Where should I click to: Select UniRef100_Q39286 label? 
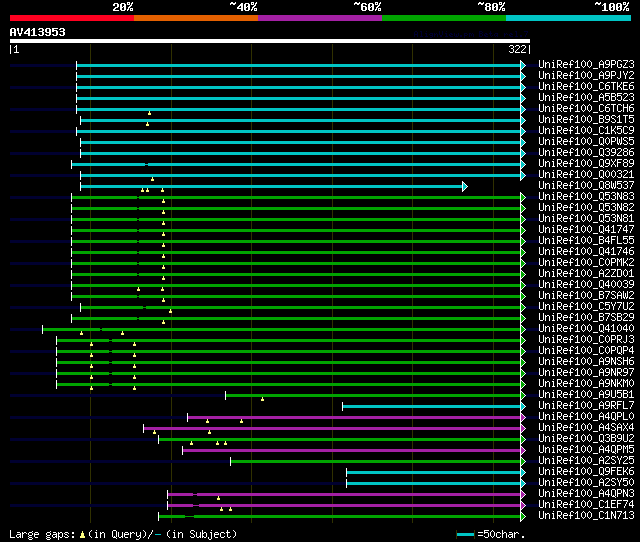pos(586,153)
